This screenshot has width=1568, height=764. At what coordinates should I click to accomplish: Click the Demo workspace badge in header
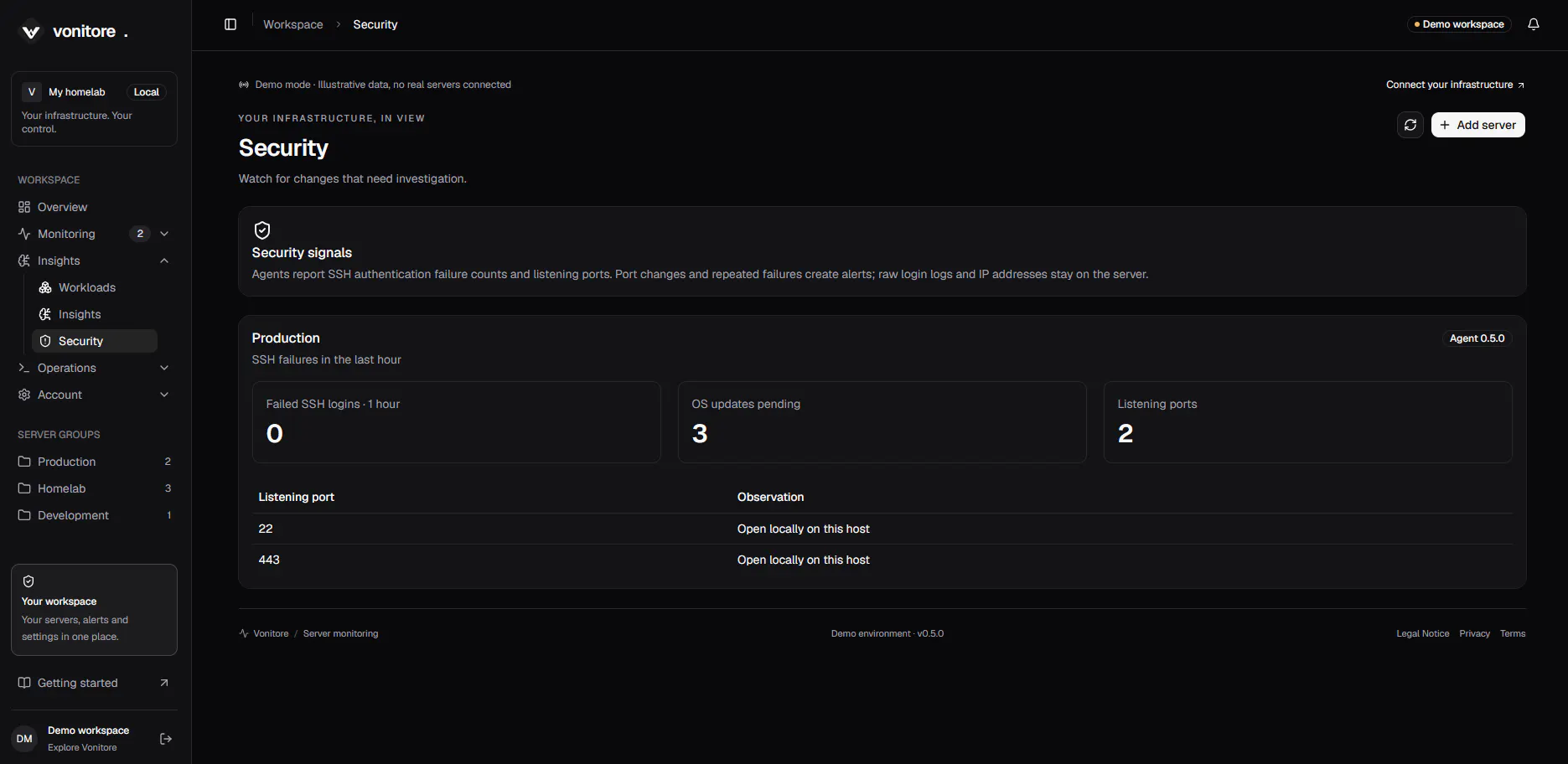[1459, 24]
